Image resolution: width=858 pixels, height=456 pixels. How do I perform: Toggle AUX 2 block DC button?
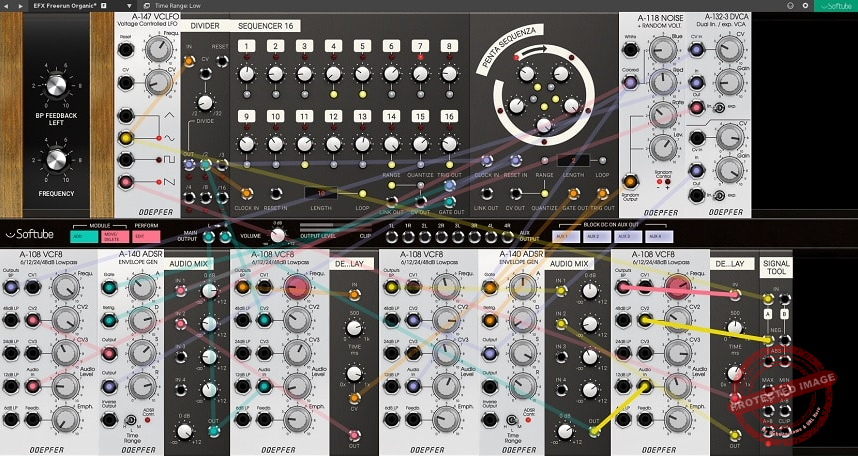coord(597,236)
